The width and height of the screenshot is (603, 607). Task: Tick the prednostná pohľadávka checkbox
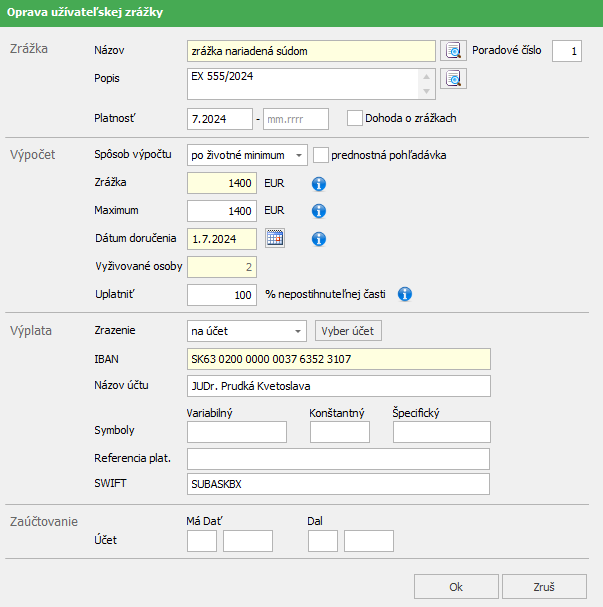point(320,155)
